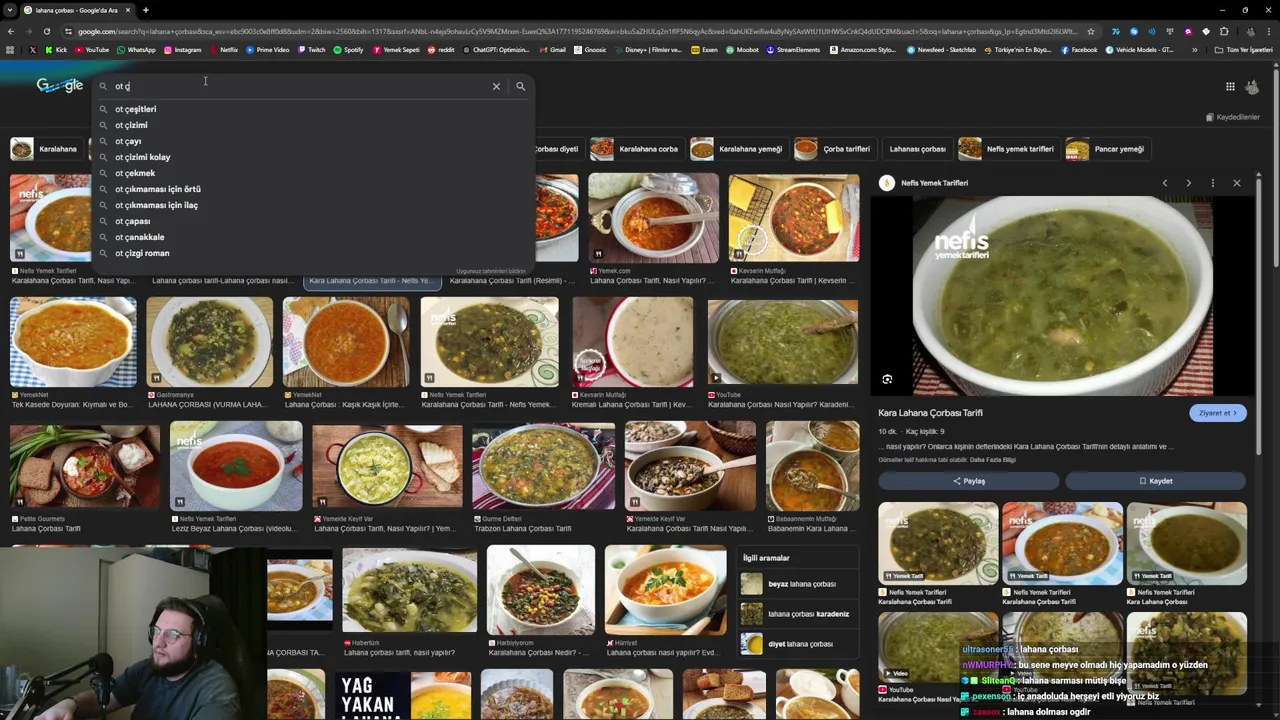Click the Paylaş share button
This screenshot has height=720, width=1280.
968,481
